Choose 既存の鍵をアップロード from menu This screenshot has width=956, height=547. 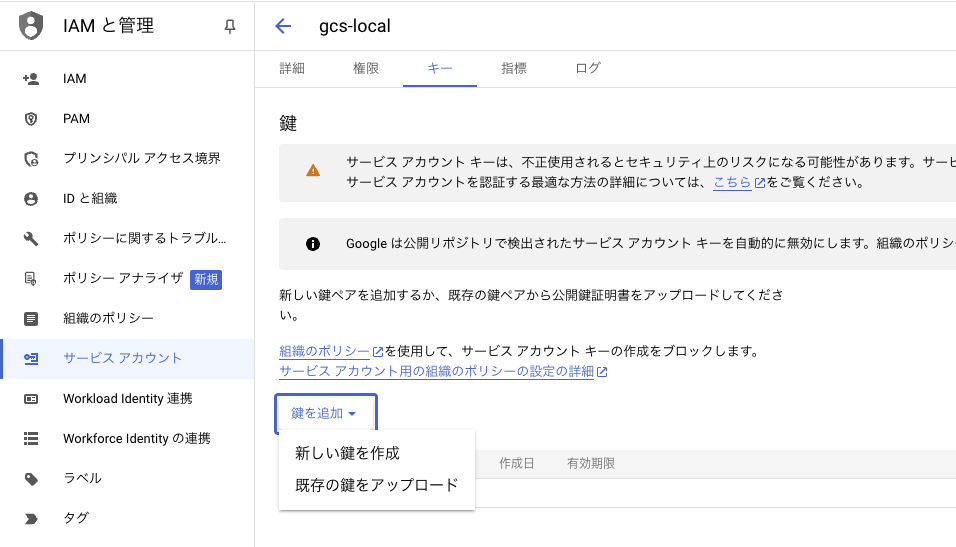(377, 485)
